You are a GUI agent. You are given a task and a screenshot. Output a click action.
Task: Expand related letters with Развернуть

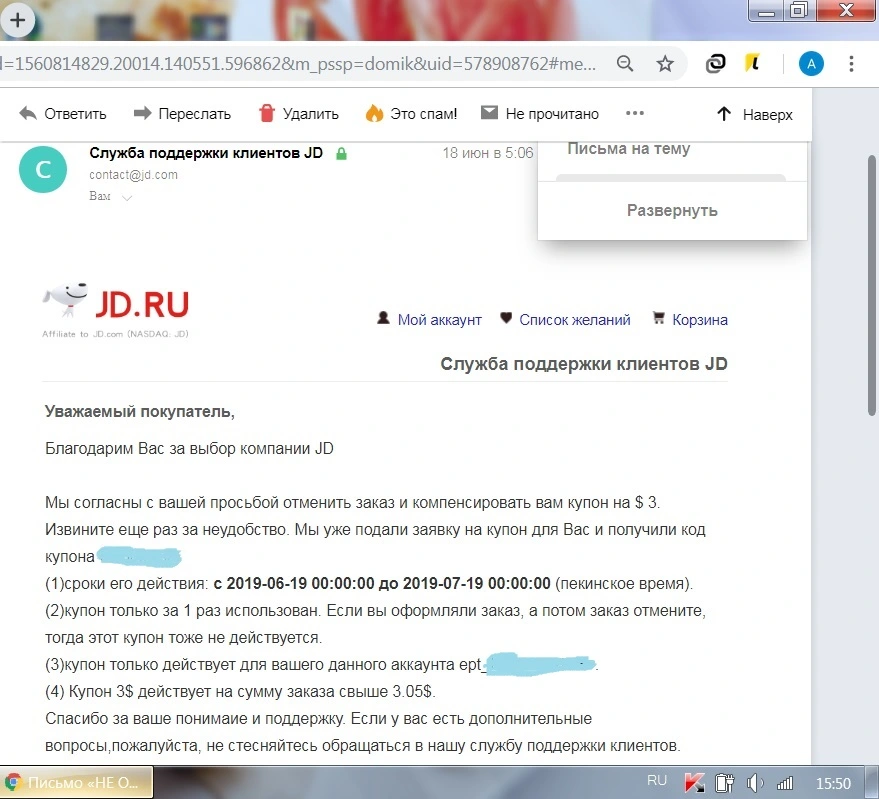[x=672, y=211]
